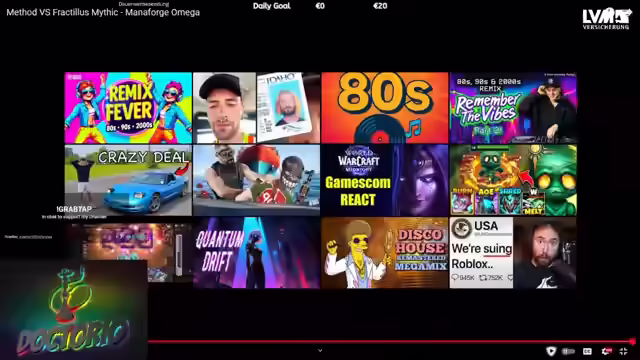
Task: Open the shield play icon in player controls
Action: click(551, 351)
